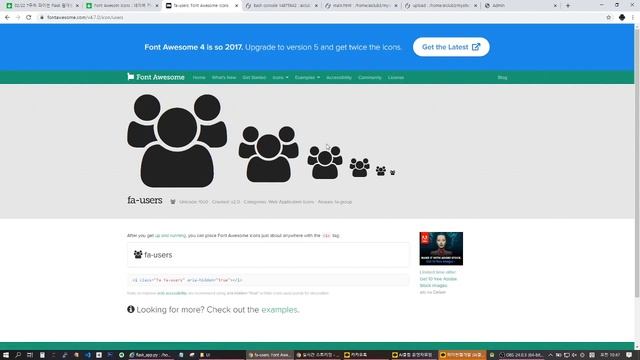Click the small users icon beside Unicode
640x360 pixels.
coord(173,202)
